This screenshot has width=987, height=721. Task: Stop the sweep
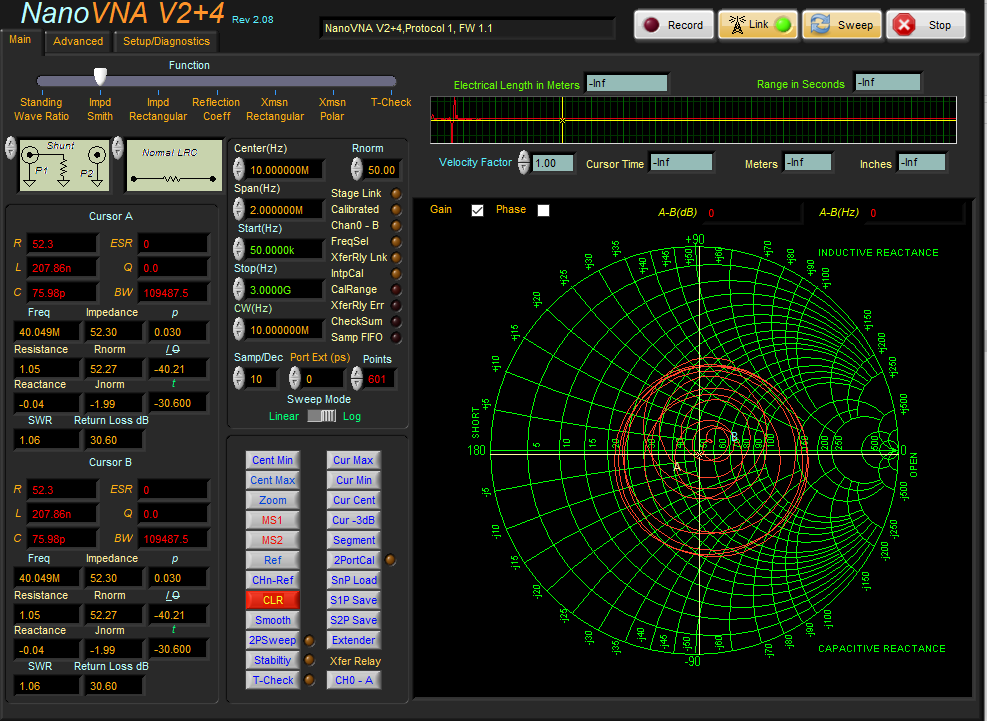click(x=926, y=25)
